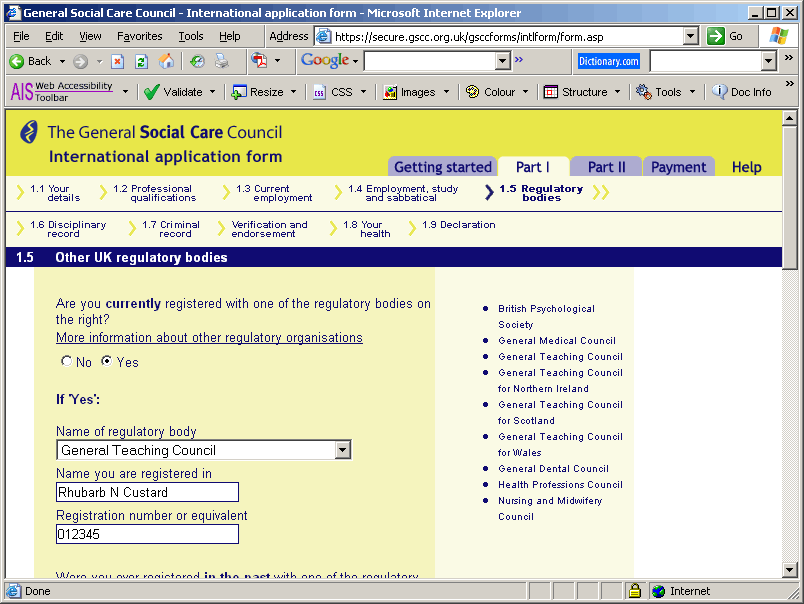Open the browser Help menu

pyautogui.click(x=230, y=36)
